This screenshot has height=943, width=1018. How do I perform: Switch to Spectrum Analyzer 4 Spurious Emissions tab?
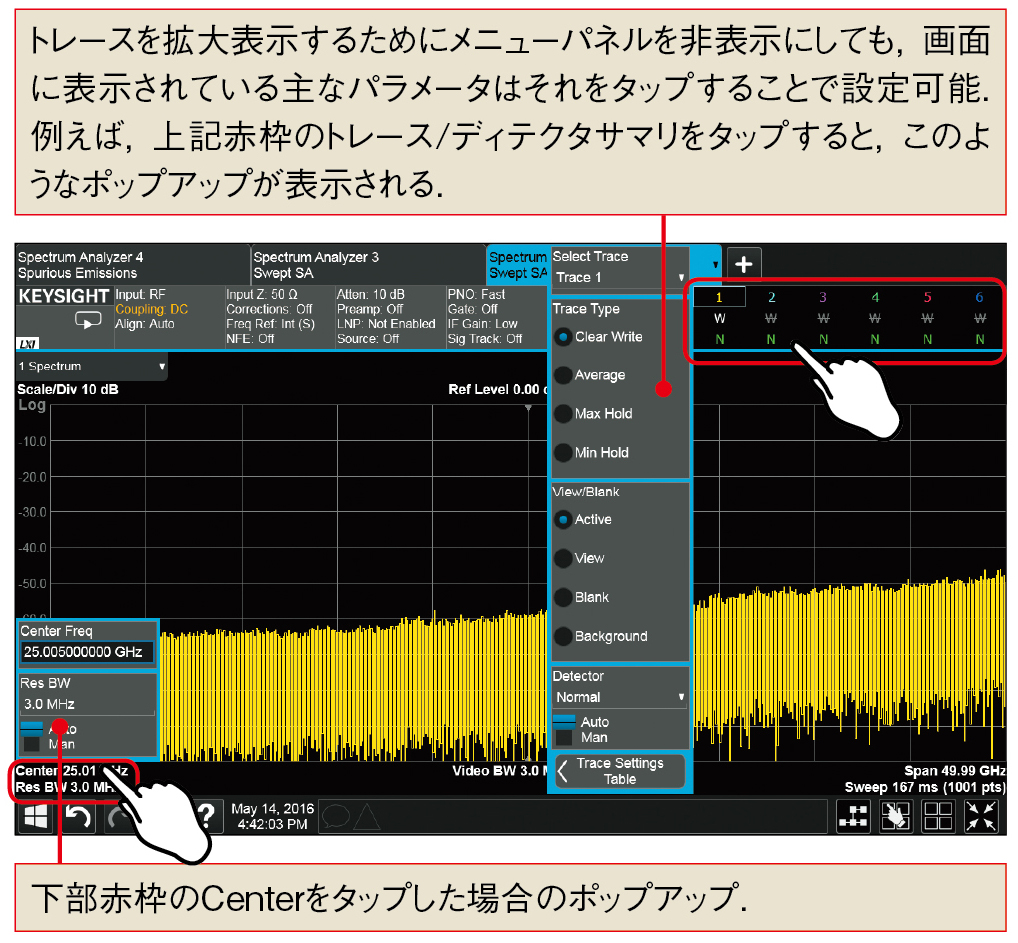132,265
